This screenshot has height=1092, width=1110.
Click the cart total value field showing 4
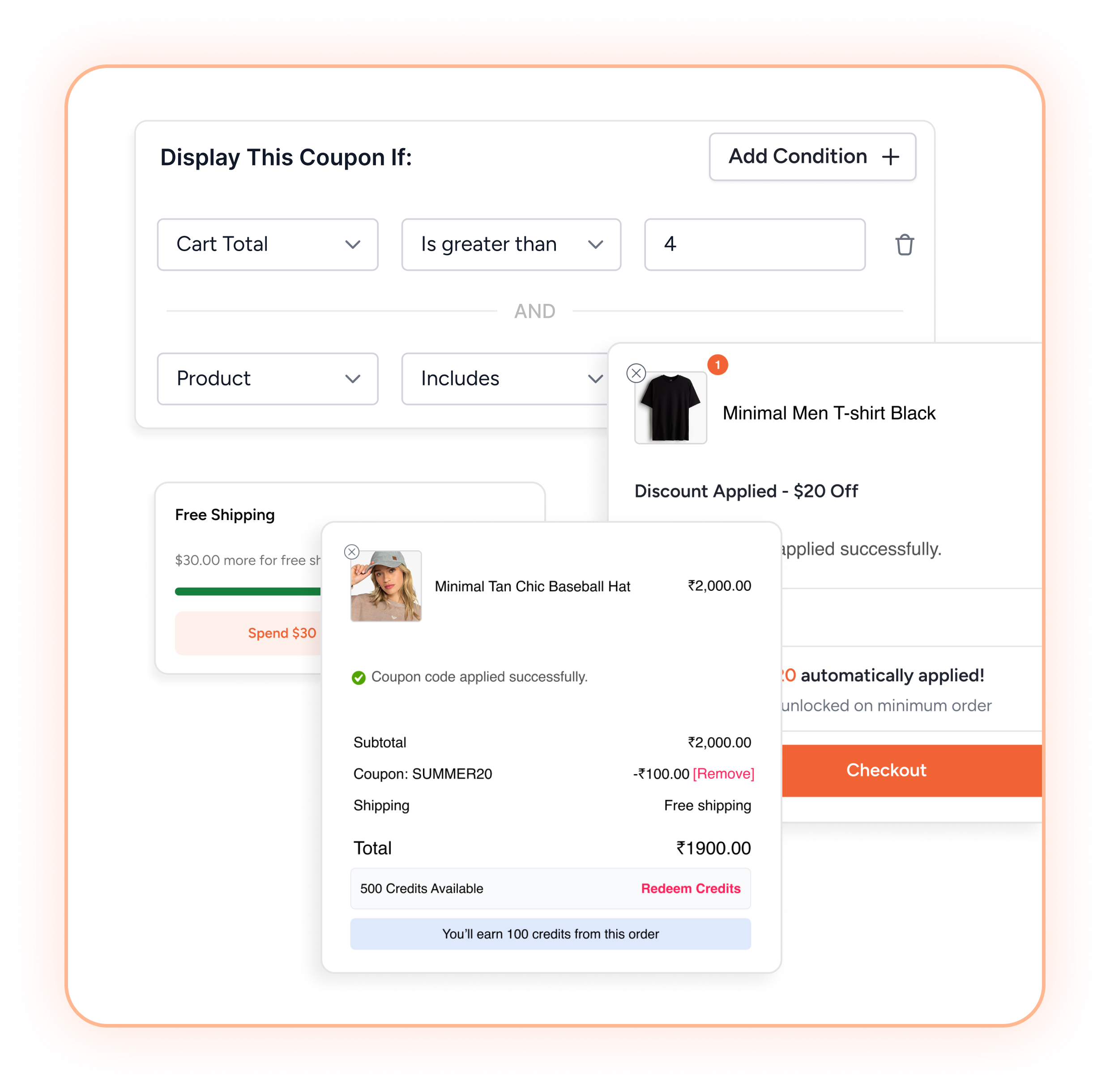pos(754,244)
